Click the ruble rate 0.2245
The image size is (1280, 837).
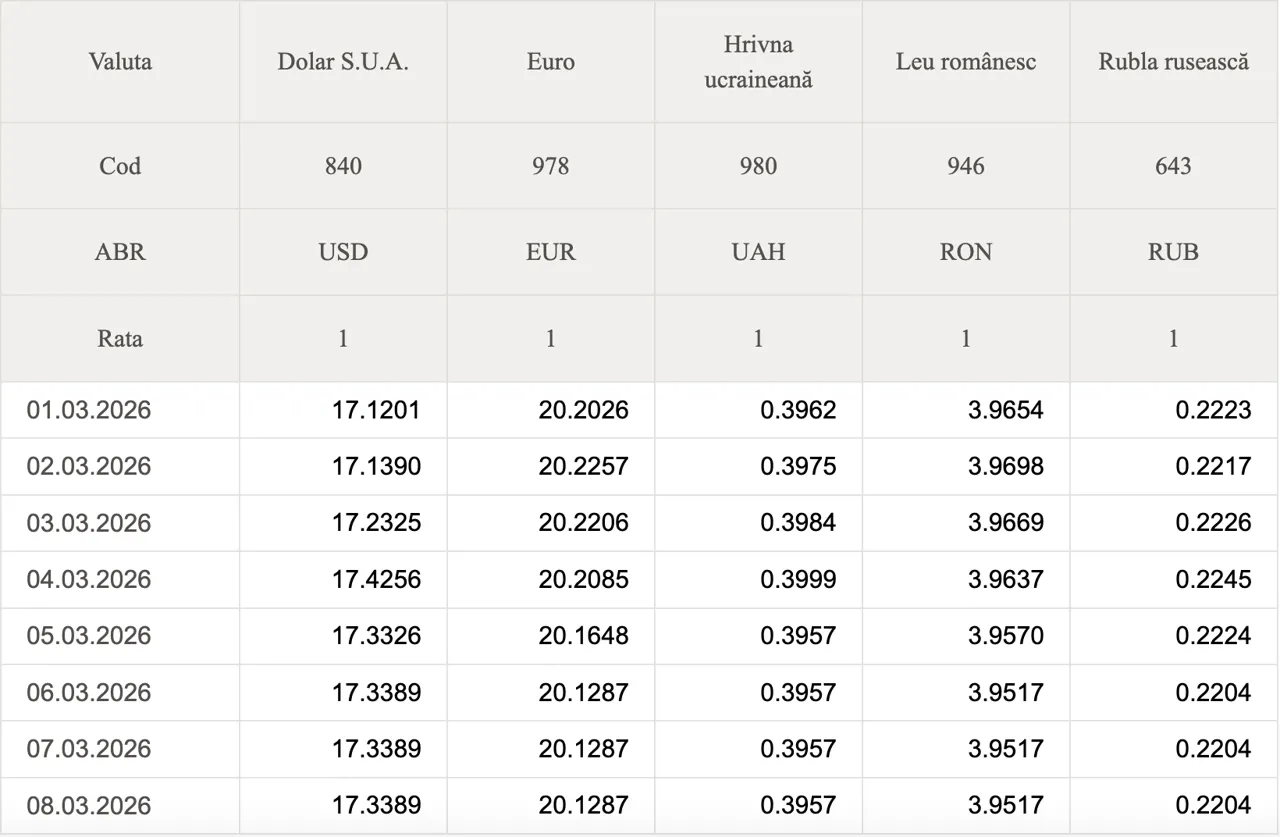coord(1212,579)
